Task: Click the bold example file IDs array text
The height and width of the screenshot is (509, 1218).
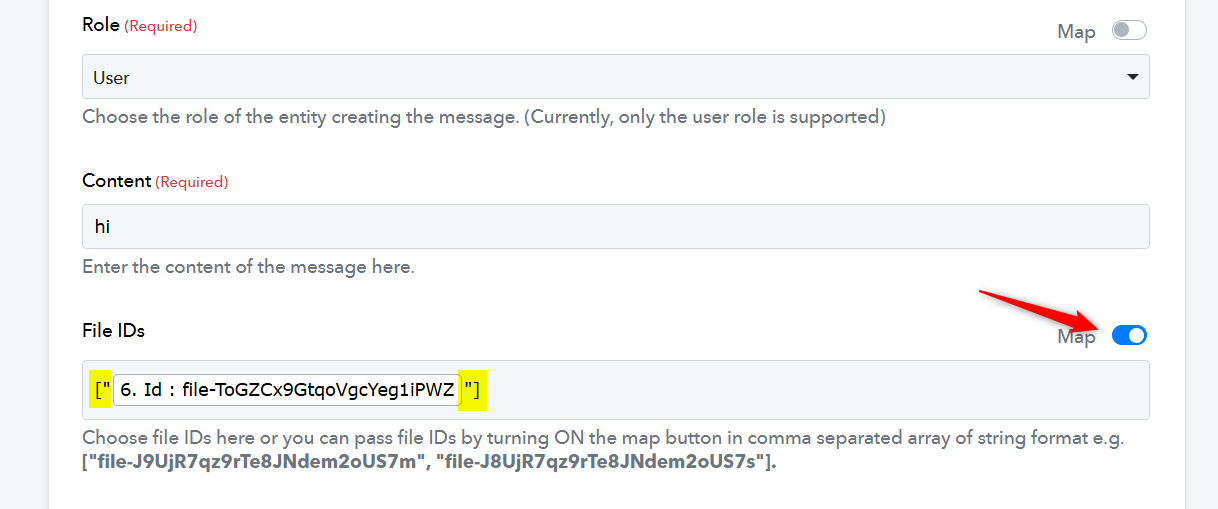Action: click(429, 463)
